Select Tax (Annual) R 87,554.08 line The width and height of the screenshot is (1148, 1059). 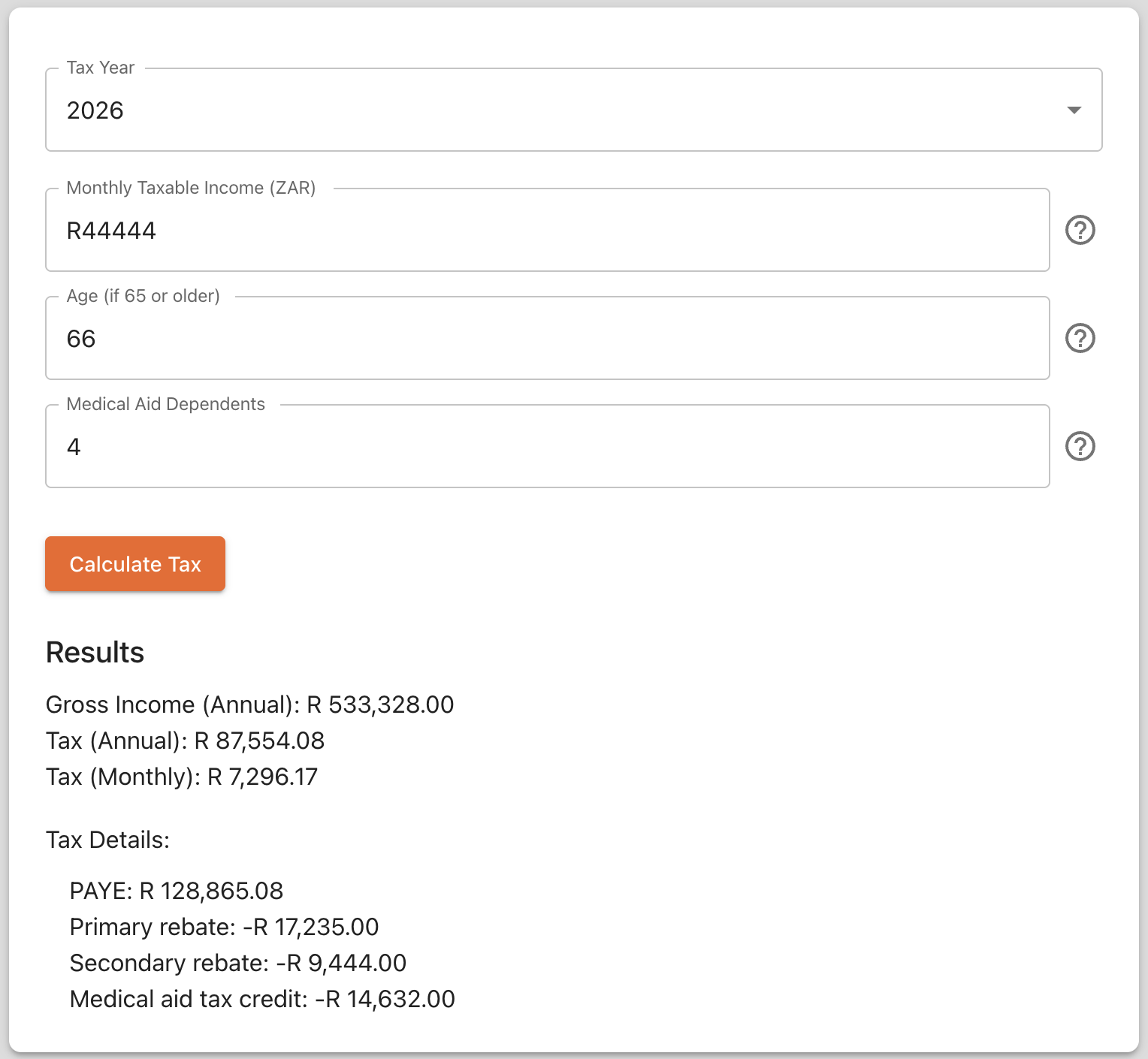pos(185,741)
